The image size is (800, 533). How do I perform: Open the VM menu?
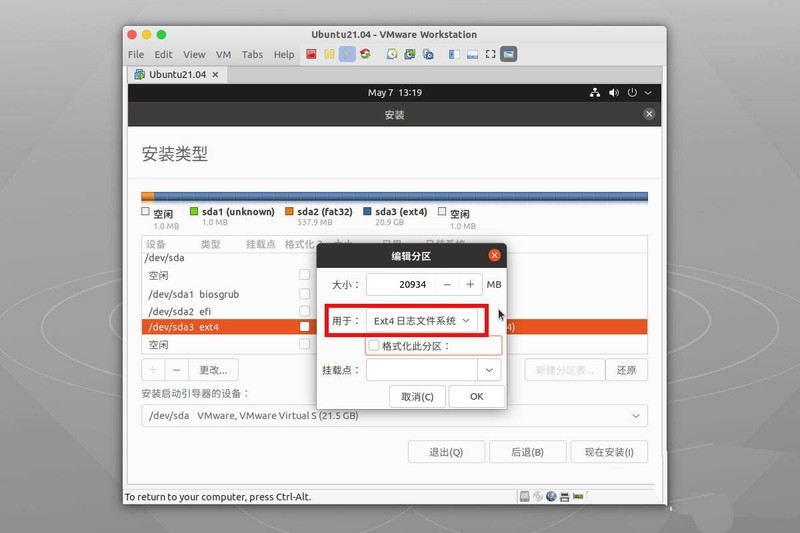click(x=223, y=54)
